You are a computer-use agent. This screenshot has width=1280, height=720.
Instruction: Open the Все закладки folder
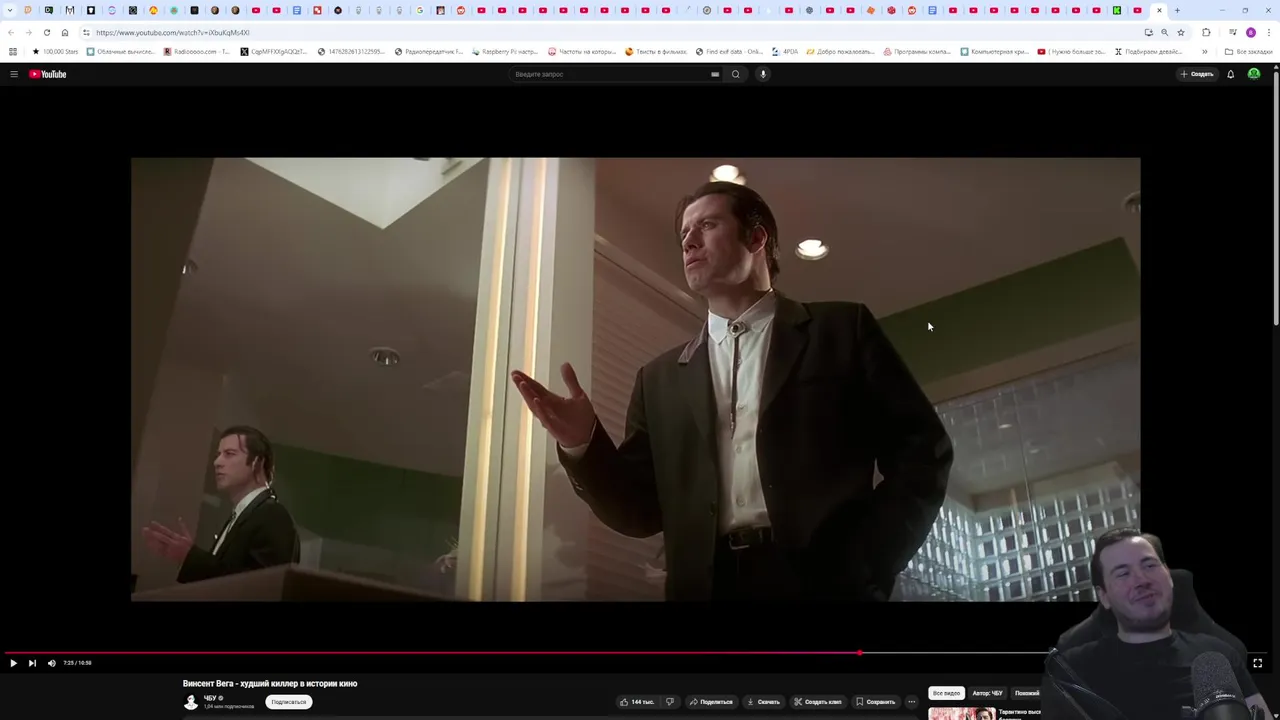coord(1249,52)
